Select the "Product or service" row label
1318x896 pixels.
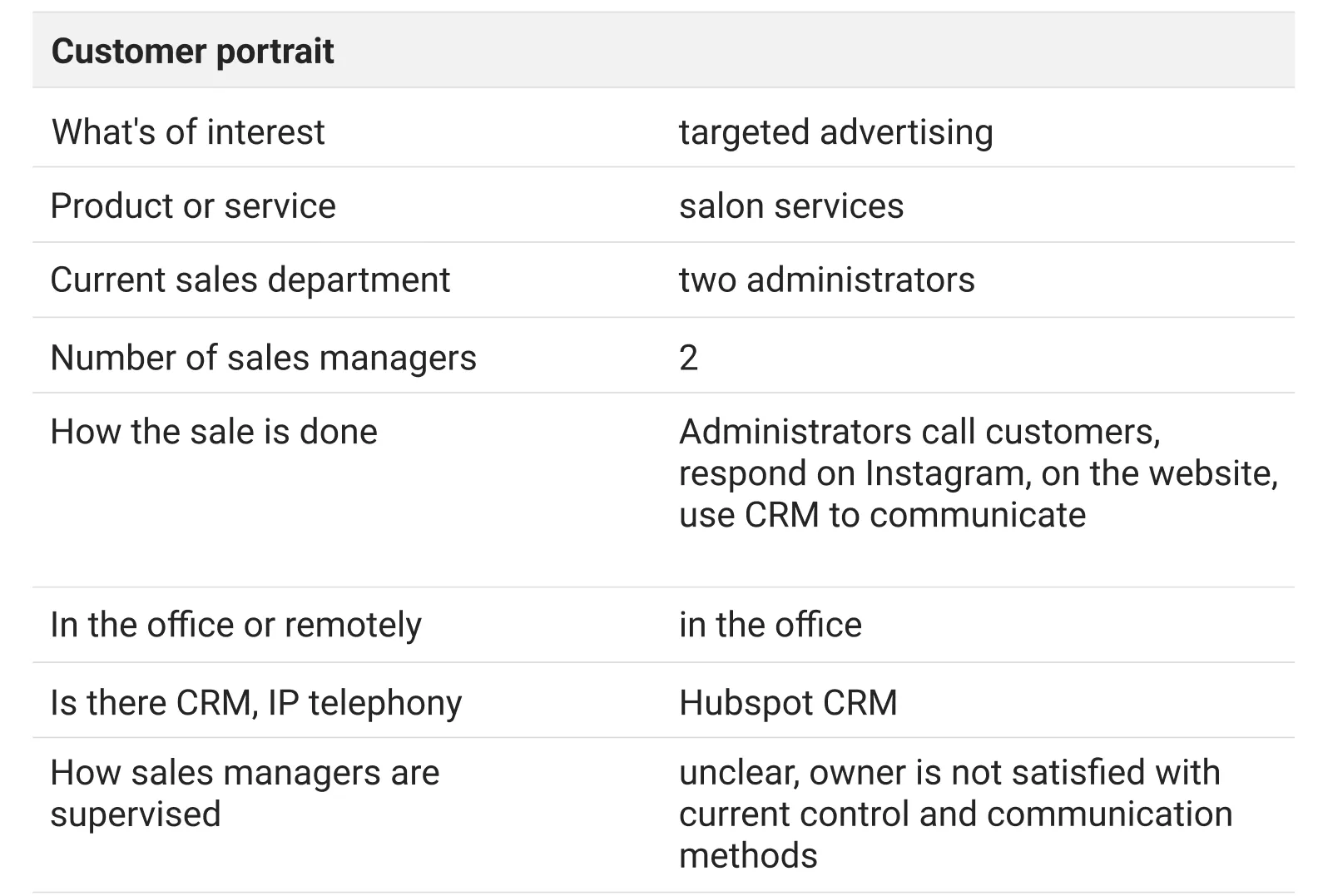point(193,206)
